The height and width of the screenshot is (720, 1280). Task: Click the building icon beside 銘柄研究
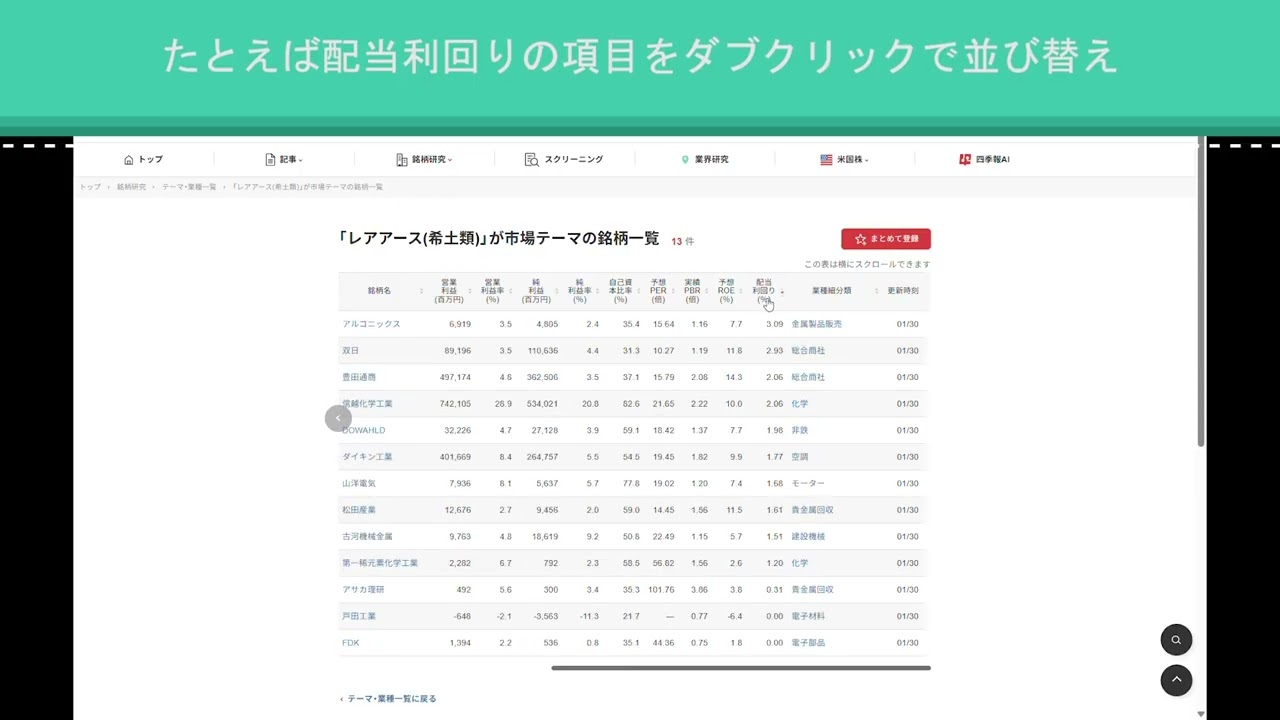(x=402, y=160)
